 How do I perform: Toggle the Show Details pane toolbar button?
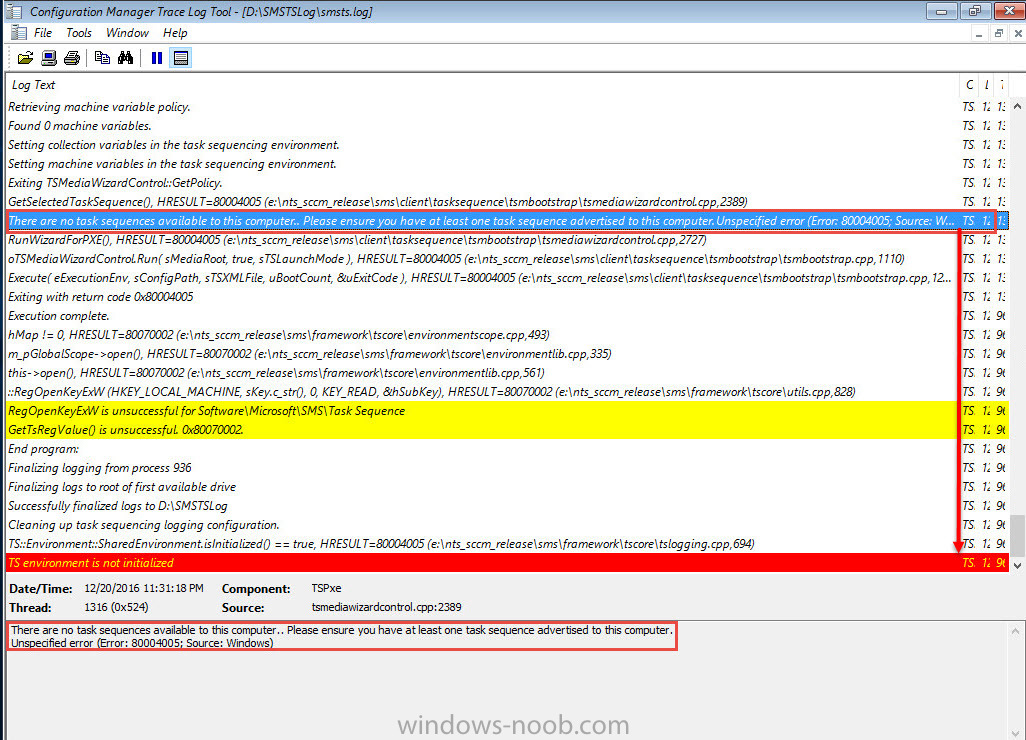tap(180, 58)
